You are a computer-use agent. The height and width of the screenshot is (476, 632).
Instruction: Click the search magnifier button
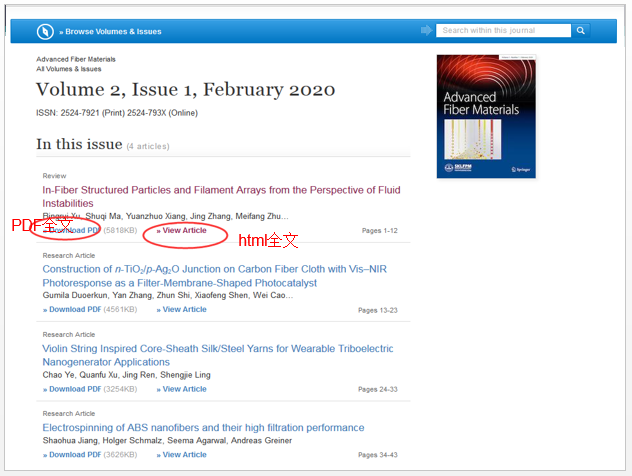(x=580, y=31)
